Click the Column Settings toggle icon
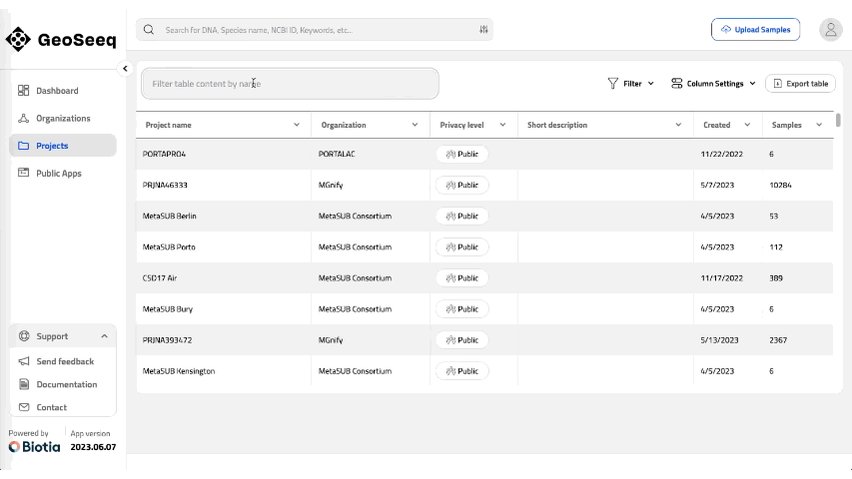This screenshot has height=479, width=852. tap(676, 84)
